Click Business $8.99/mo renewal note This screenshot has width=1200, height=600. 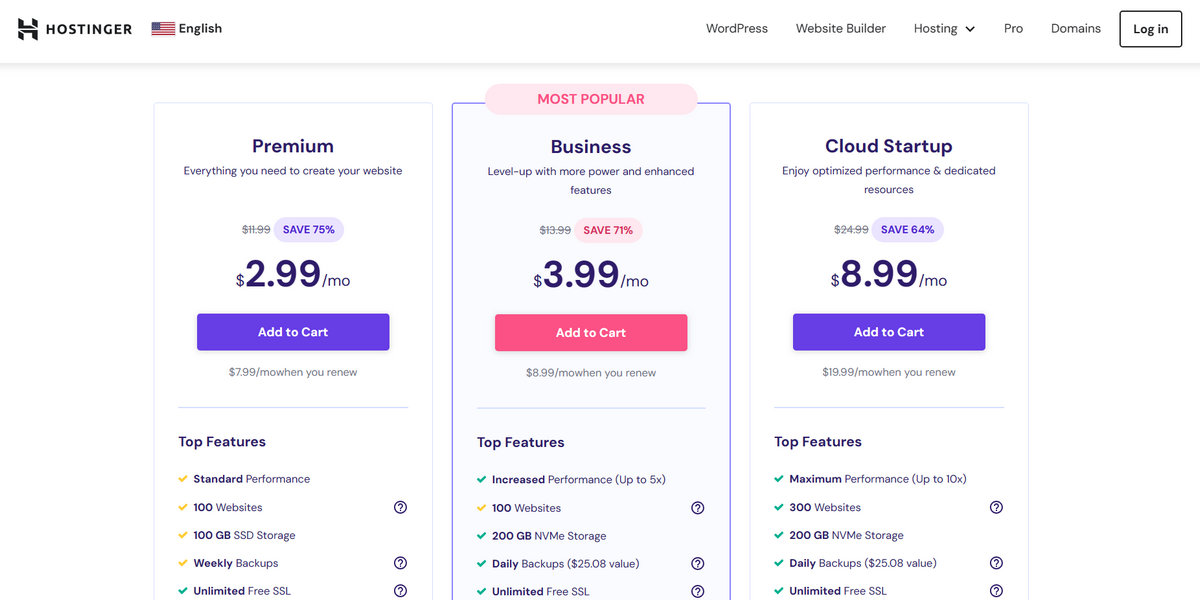point(591,373)
